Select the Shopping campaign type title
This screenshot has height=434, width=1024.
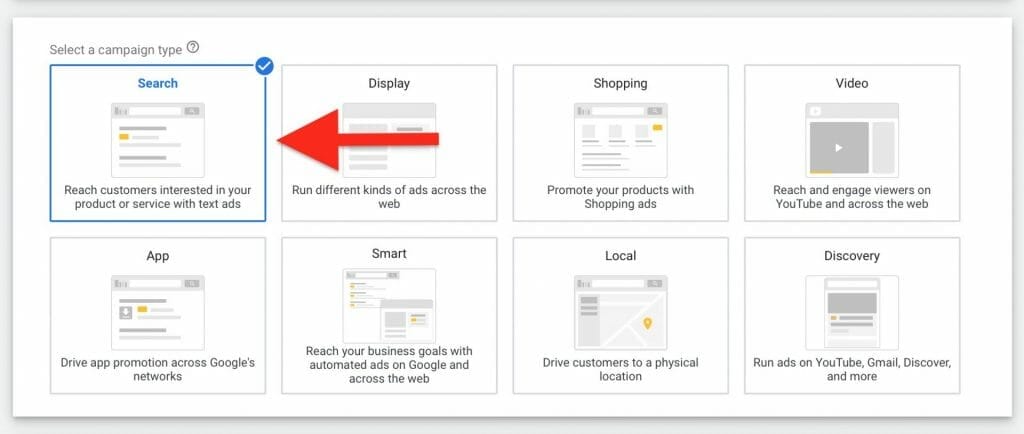620,84
